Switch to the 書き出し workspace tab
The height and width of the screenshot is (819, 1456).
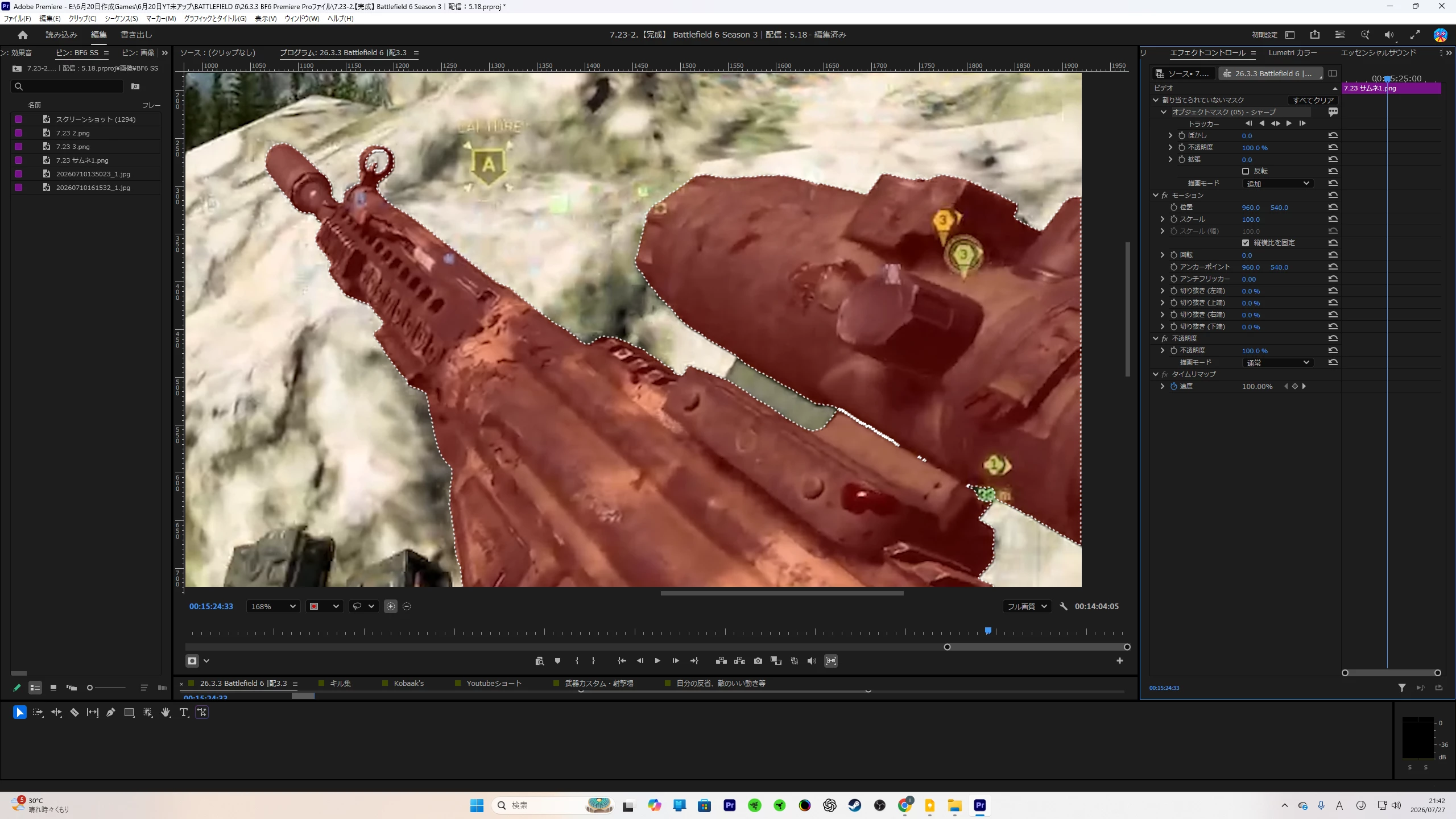(x=136, y=35)
